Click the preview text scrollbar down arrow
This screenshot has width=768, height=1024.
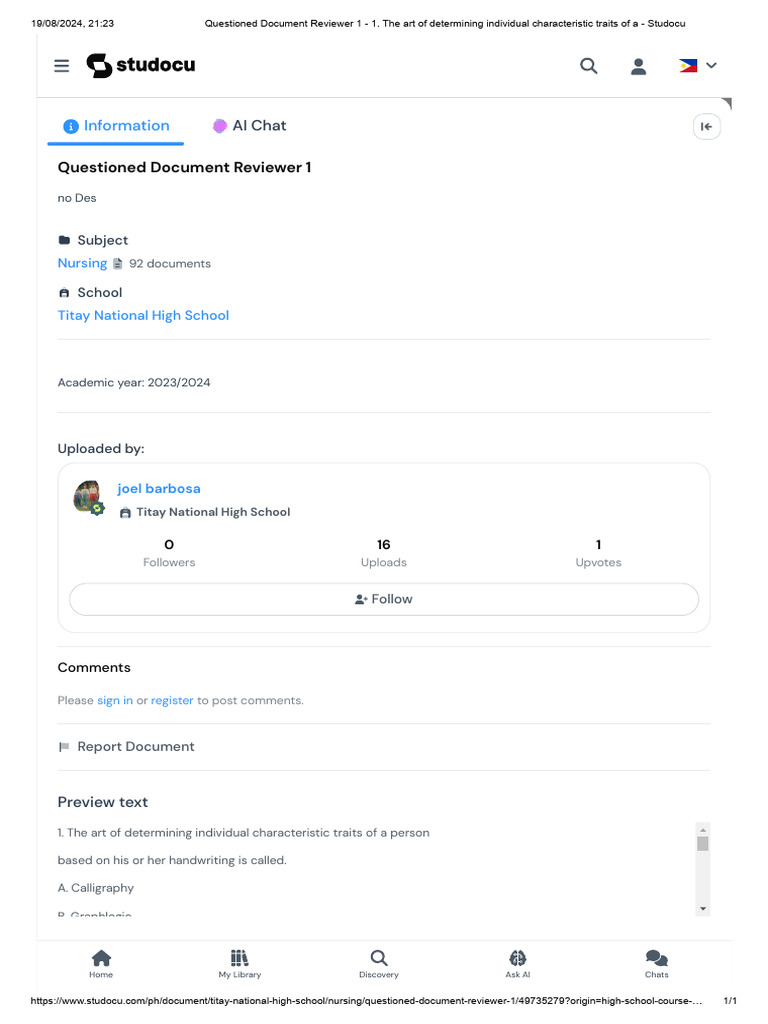[703, 908]
